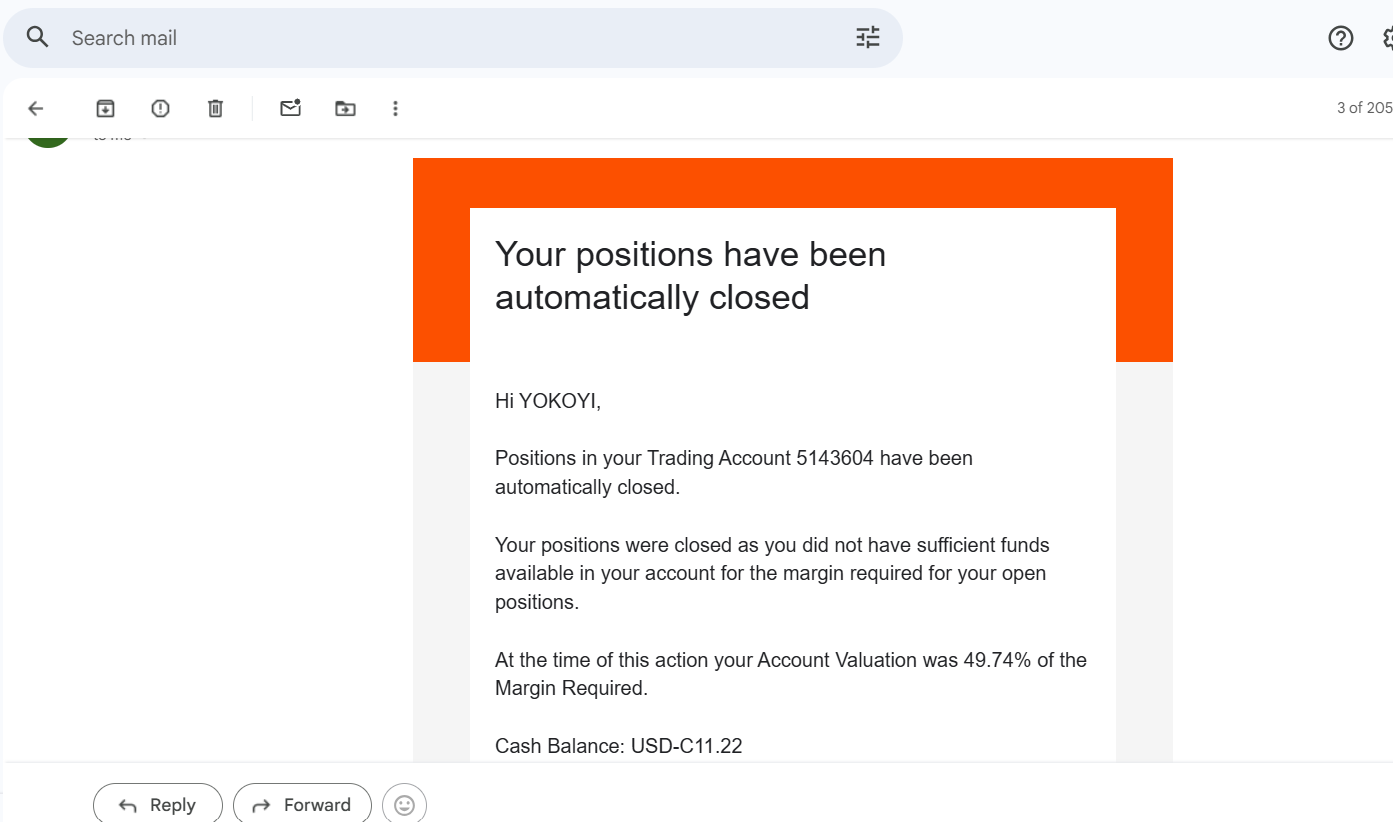The image size is (1393, 822).
Task: Click the orange email header banner
Action: click(792, 182)
